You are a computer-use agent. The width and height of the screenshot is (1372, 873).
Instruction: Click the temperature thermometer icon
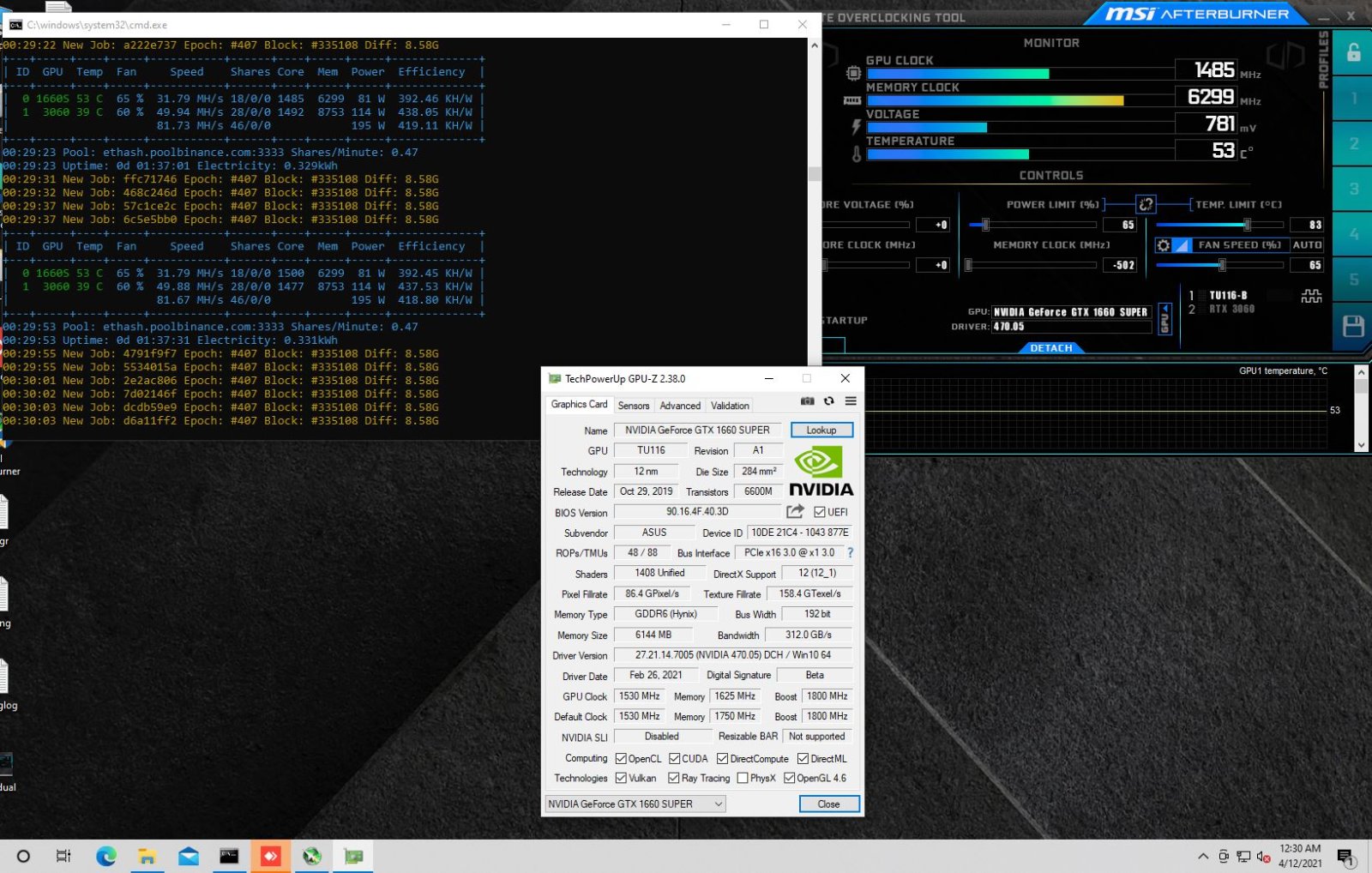click(856, 154)
